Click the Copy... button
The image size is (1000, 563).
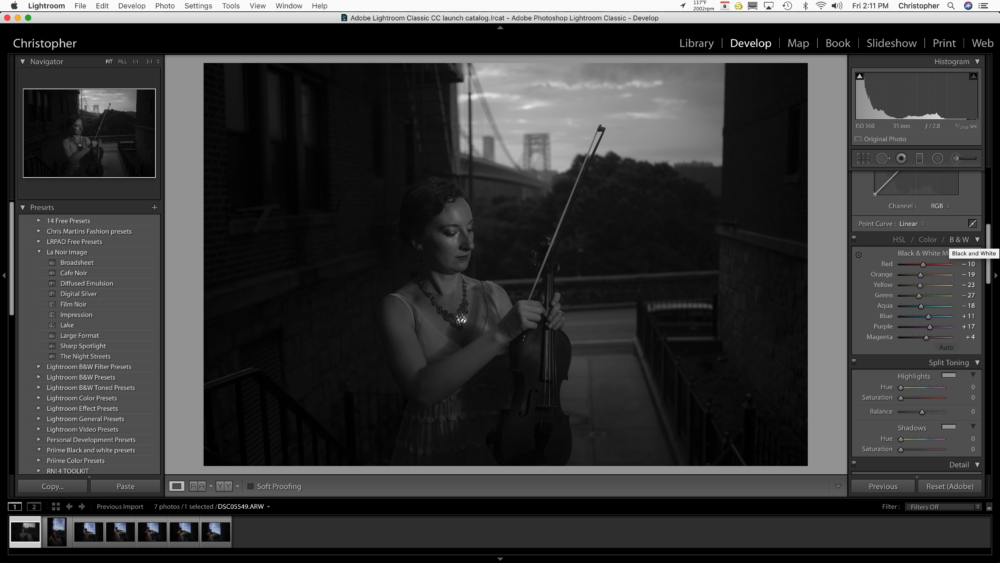tap(52, 486)
